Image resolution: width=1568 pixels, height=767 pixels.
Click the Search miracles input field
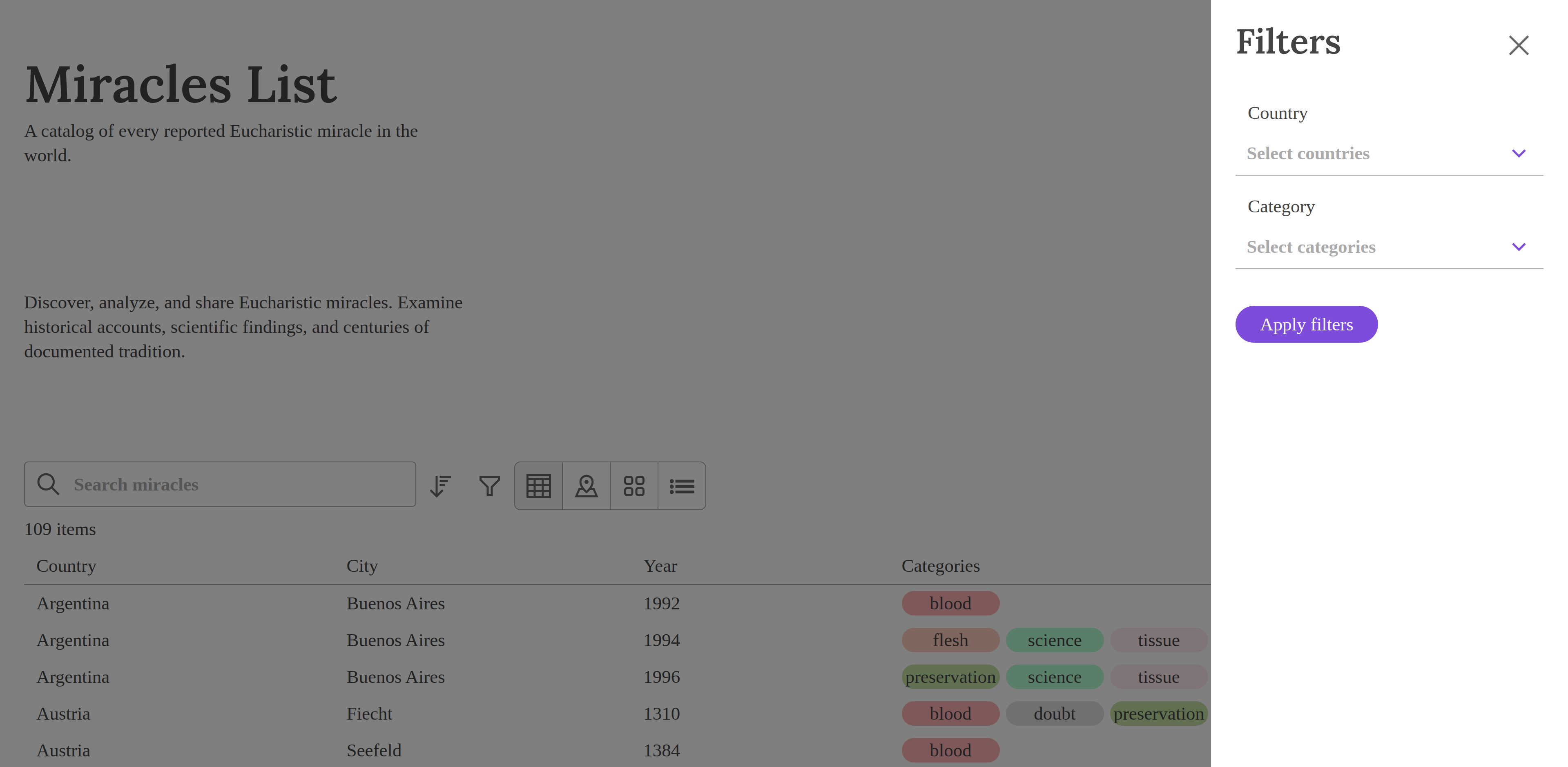tap(220, 484)
